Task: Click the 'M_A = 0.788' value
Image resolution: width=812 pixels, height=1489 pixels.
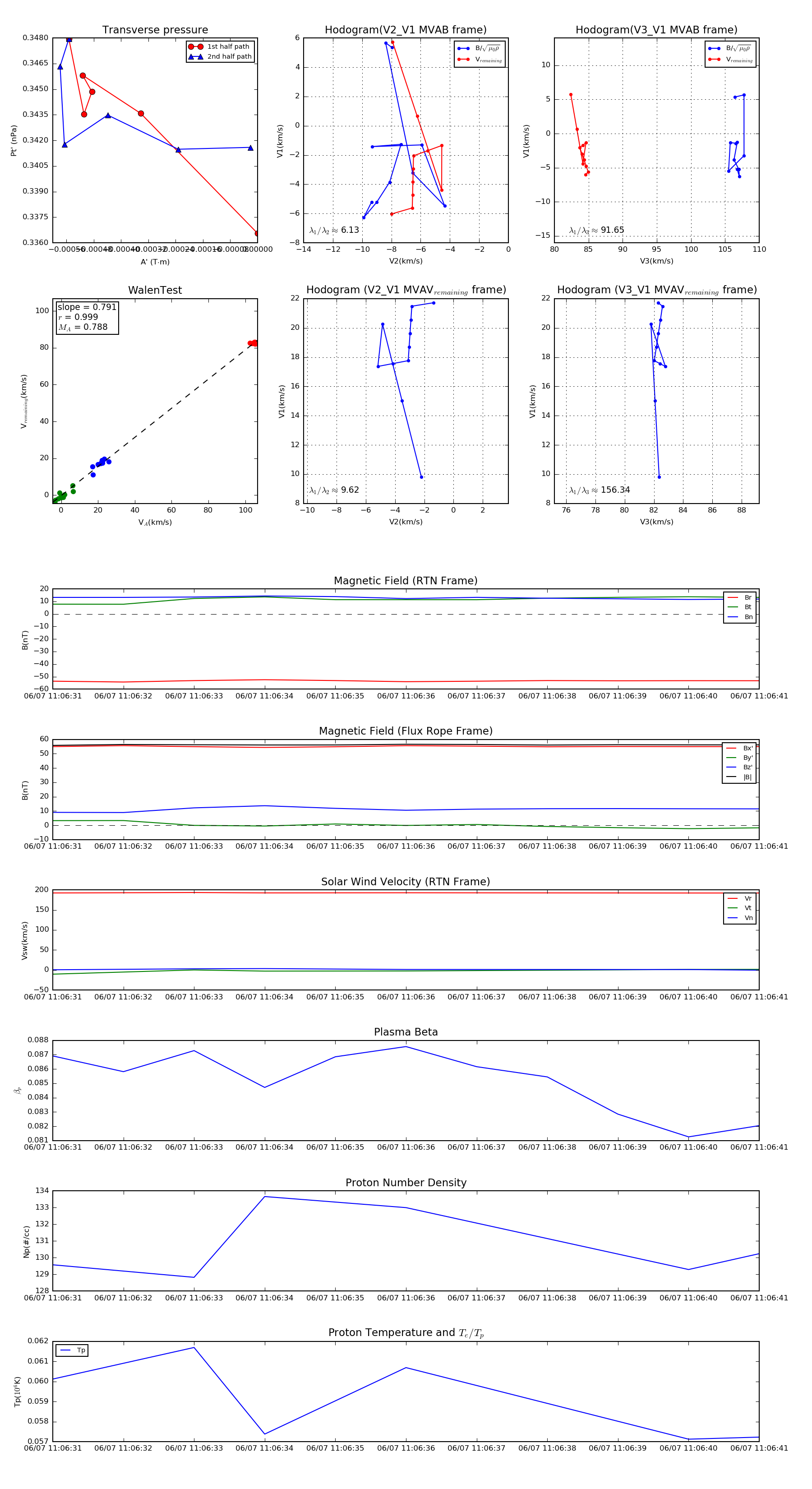Action: click(83, 327)
